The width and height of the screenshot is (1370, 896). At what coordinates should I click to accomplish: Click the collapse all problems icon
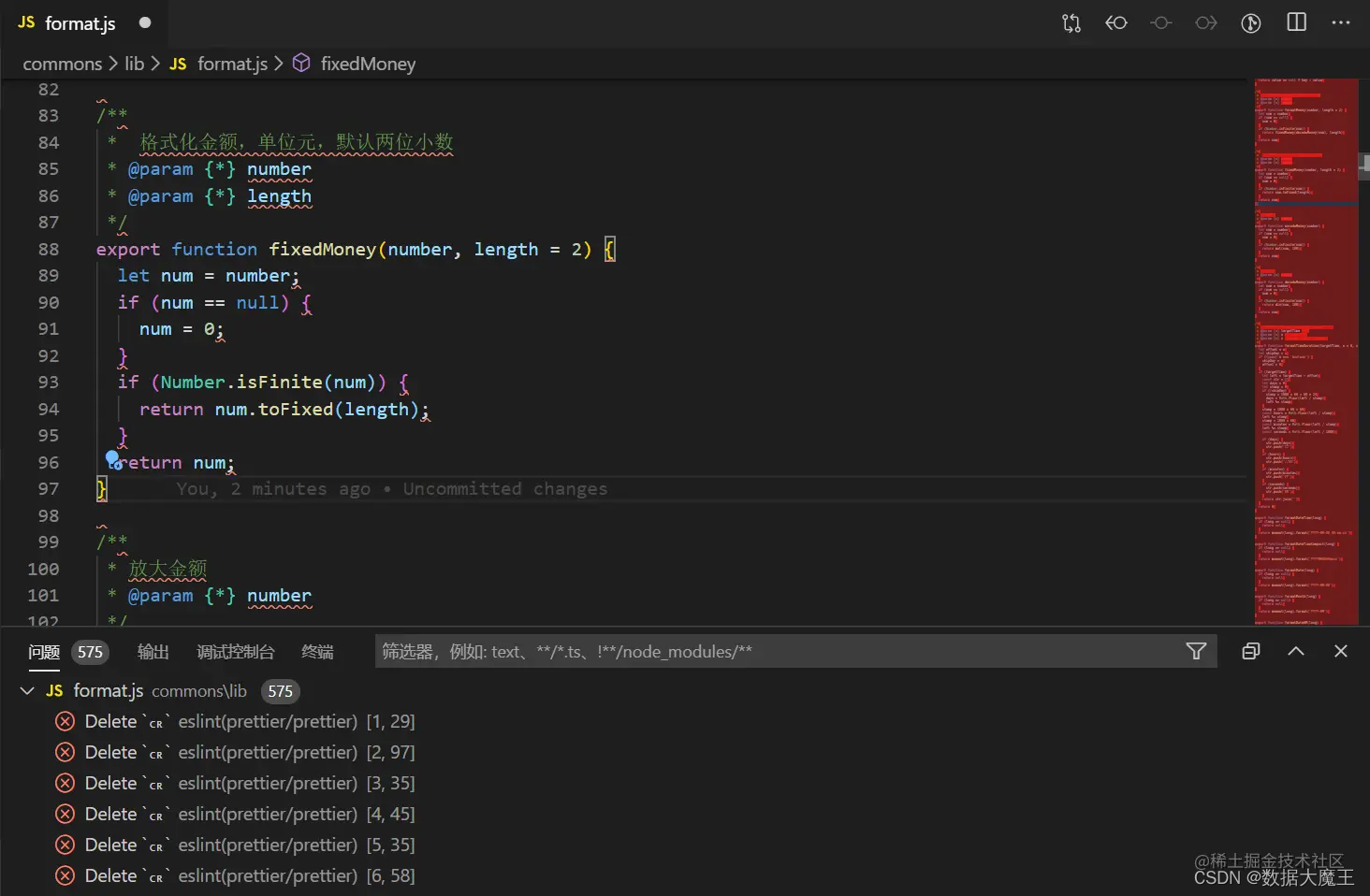tap(1251, 651)
